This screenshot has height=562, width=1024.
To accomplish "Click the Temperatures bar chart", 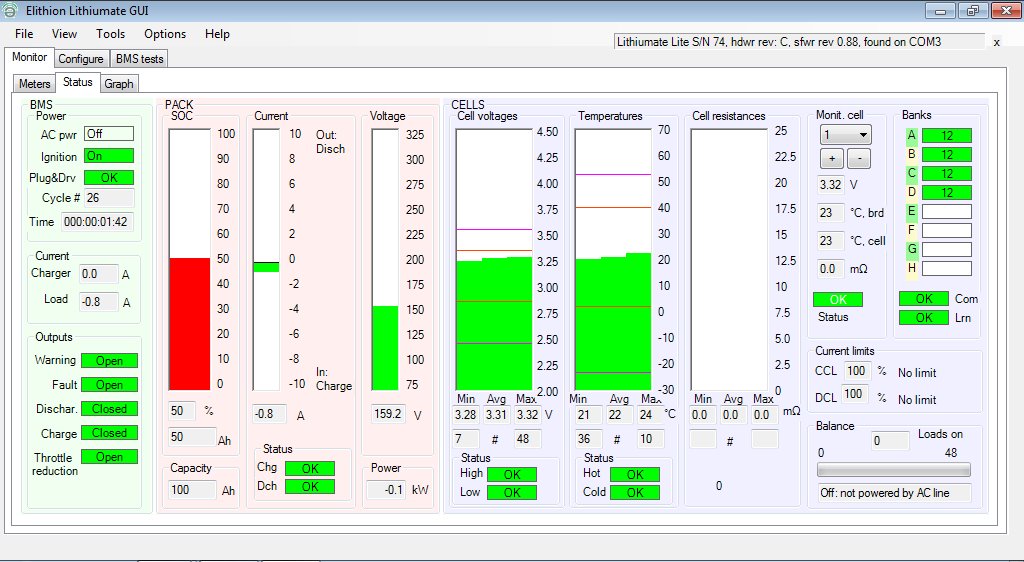I will coord(613,259).
